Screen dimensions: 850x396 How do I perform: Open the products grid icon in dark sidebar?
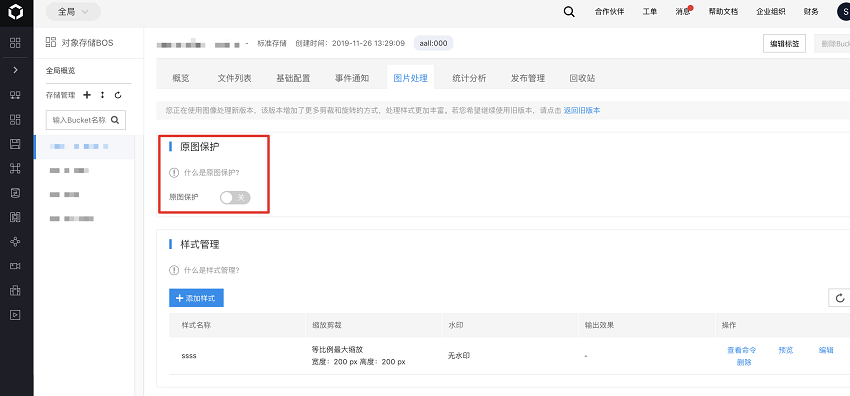tap(15, 43)
